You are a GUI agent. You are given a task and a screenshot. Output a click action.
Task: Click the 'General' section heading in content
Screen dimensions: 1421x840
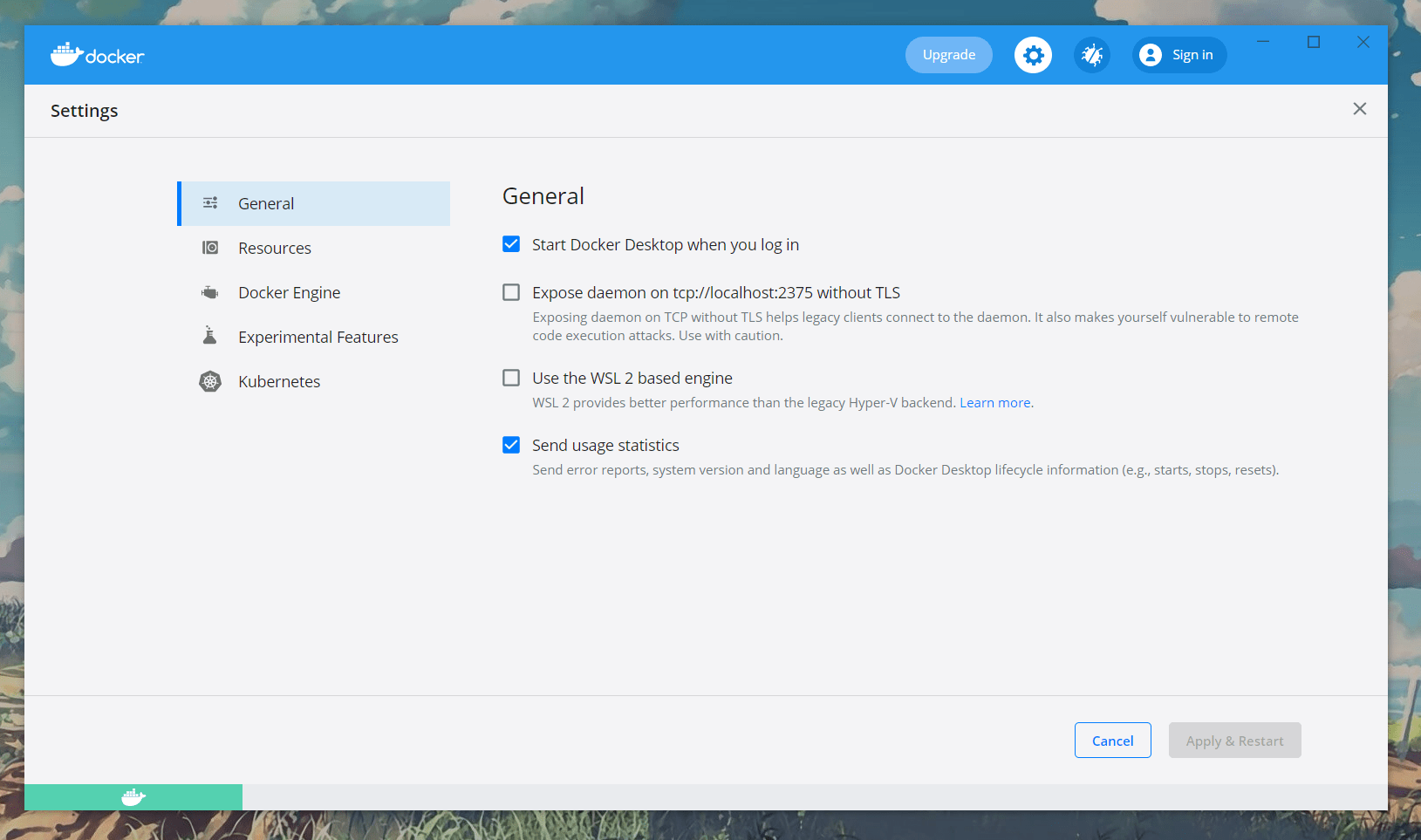click(x=543, y=196)
